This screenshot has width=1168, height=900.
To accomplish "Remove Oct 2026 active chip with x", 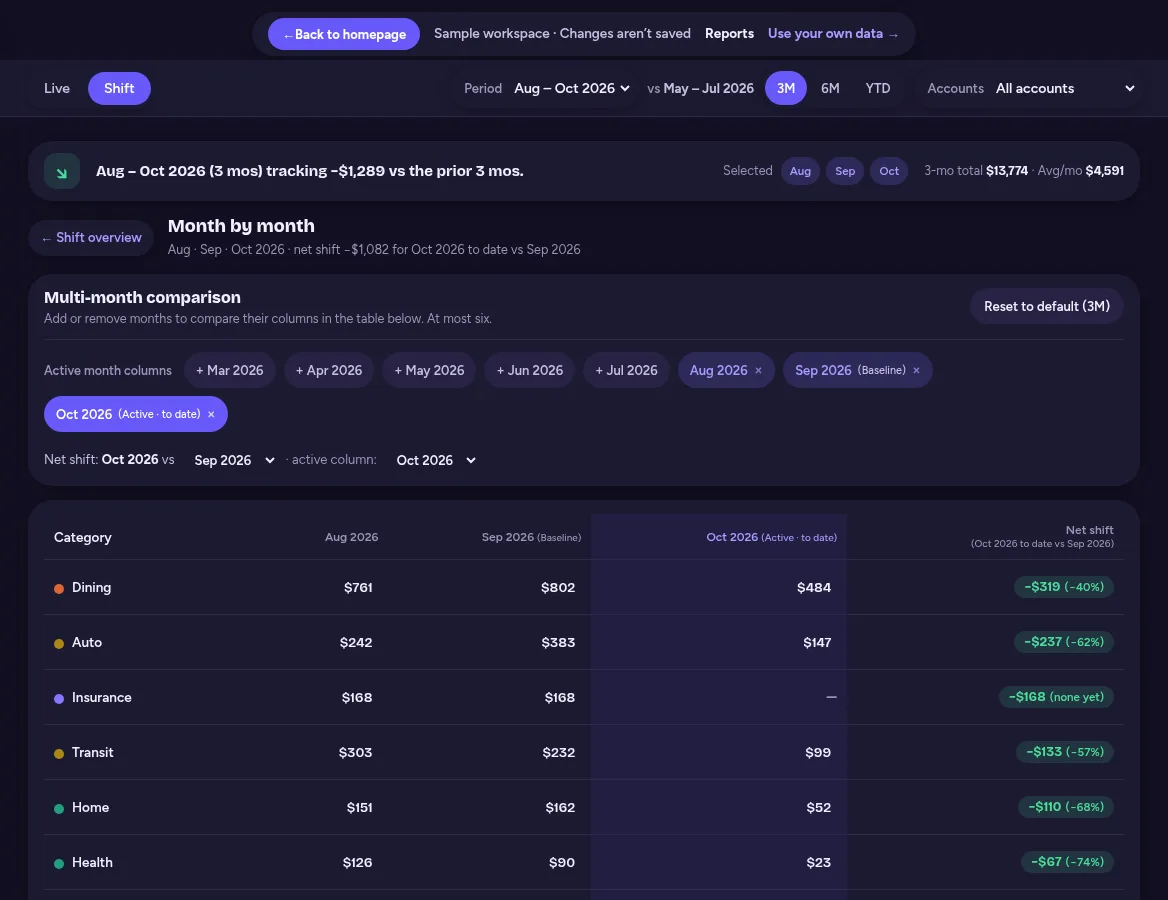I will tap(212, 414).
